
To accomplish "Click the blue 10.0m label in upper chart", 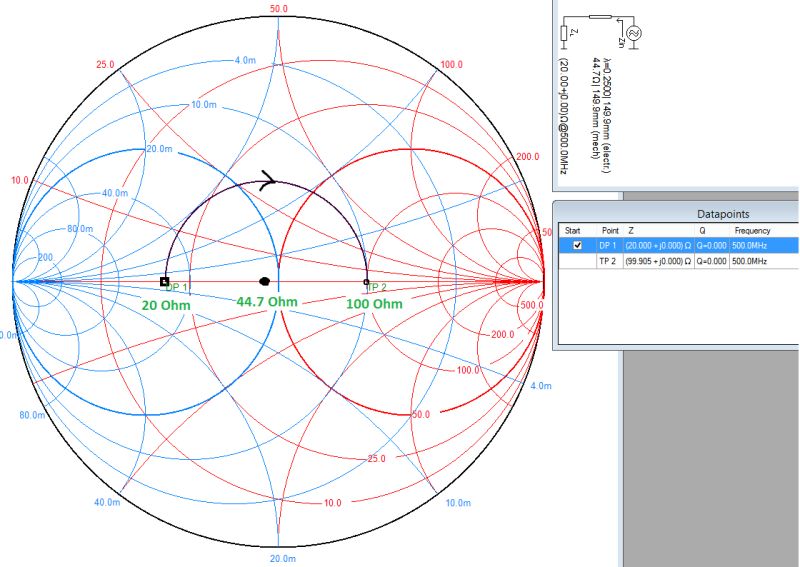I will click(204, 105).
